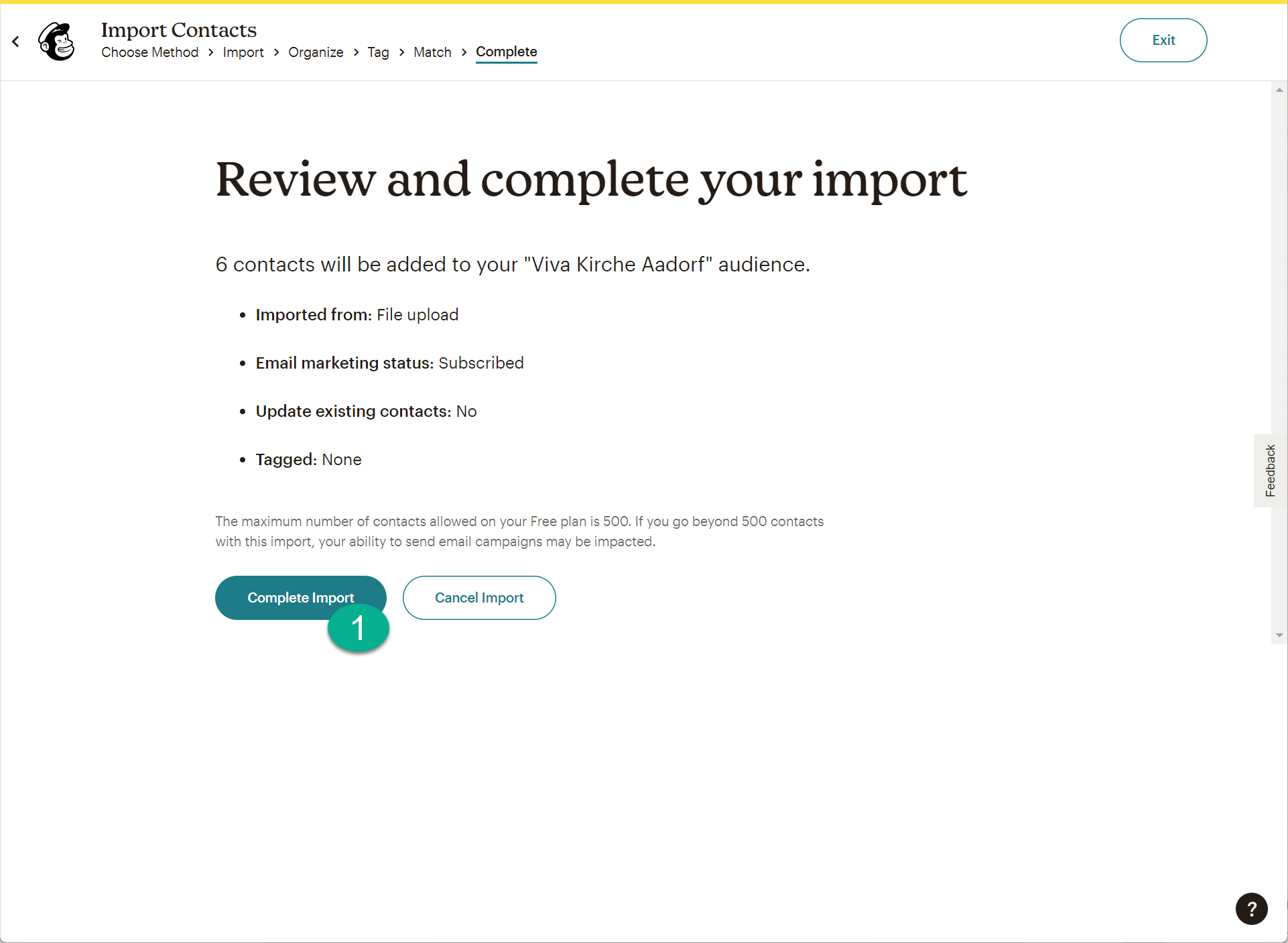Open the help question mark icon
The image size is (1288, 943).
(1251, 909)
